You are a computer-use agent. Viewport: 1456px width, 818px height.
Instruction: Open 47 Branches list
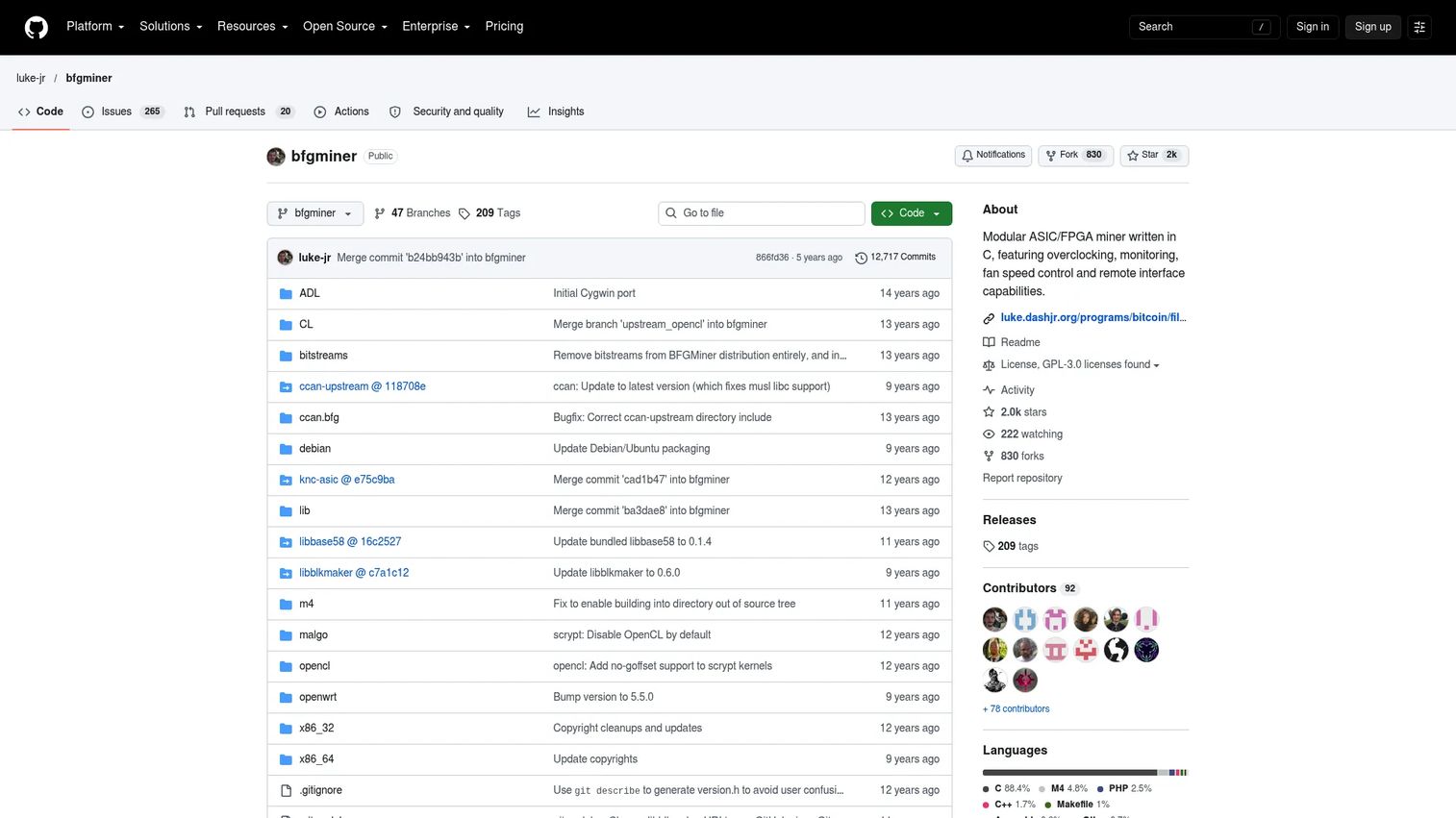(412, 213)
